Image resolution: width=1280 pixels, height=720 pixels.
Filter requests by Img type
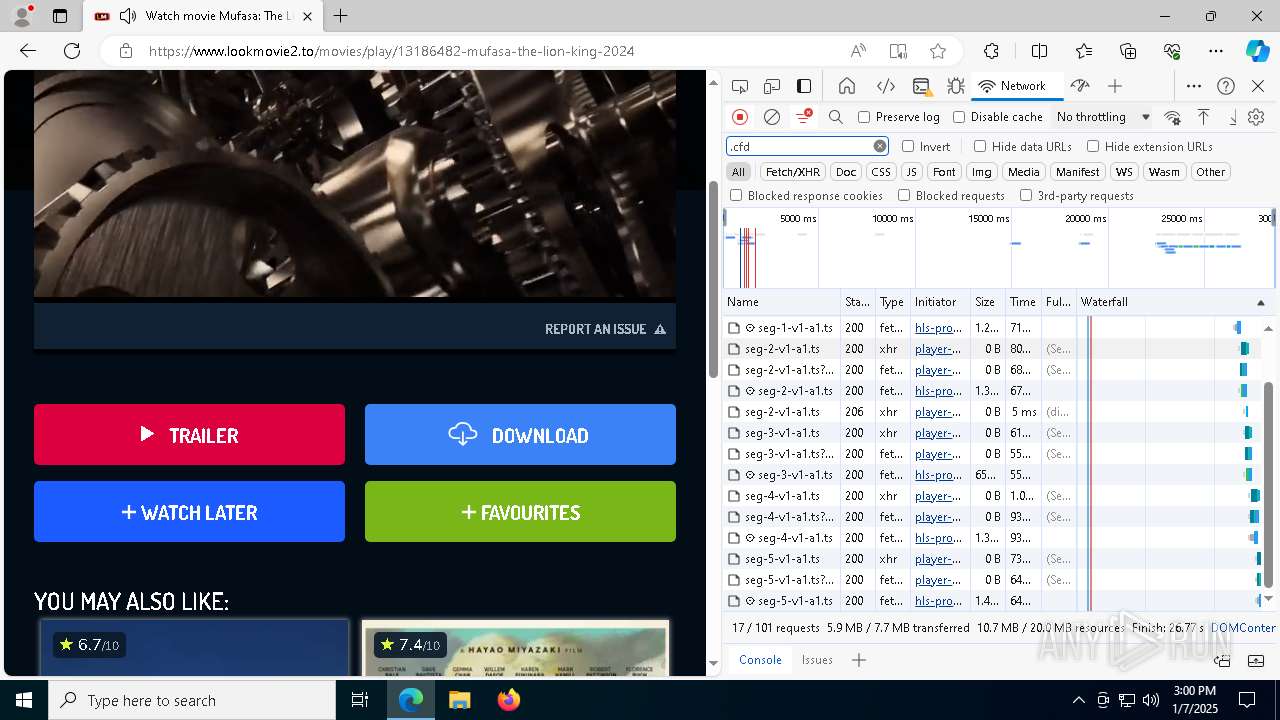tap(982, 172)
